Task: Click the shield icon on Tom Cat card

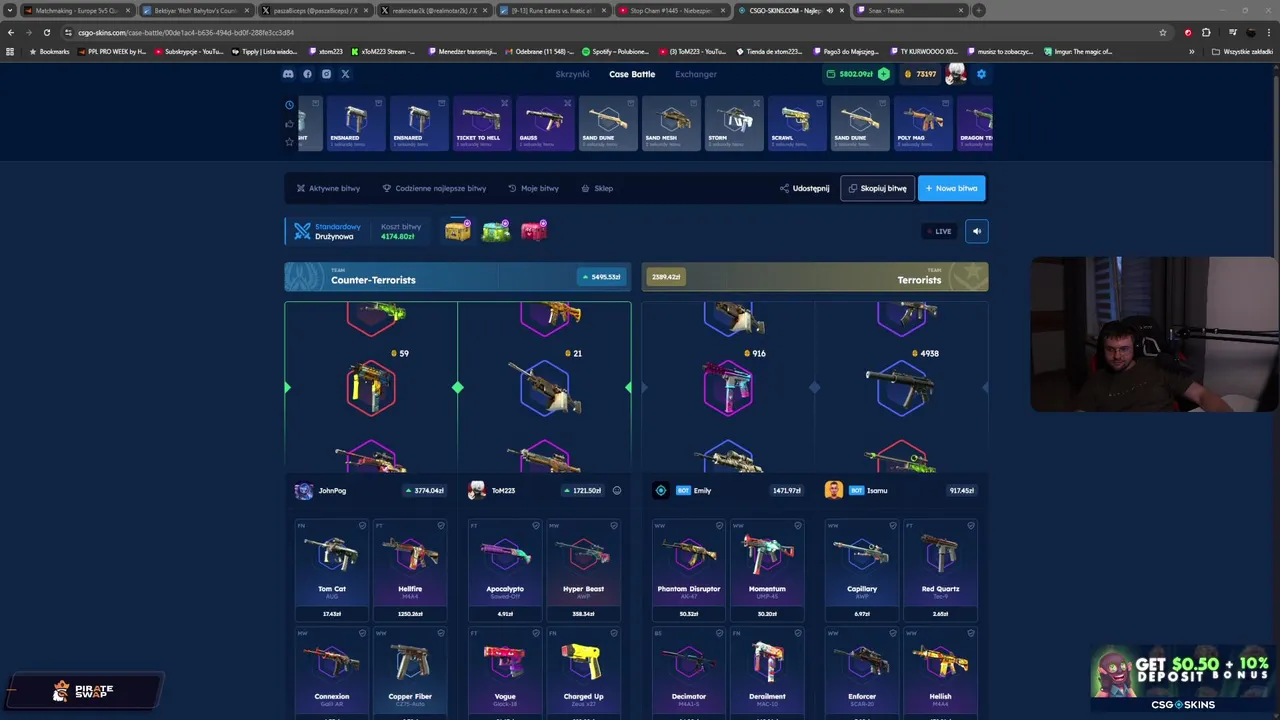Action: pyautogui.click(x=362, y=526)
